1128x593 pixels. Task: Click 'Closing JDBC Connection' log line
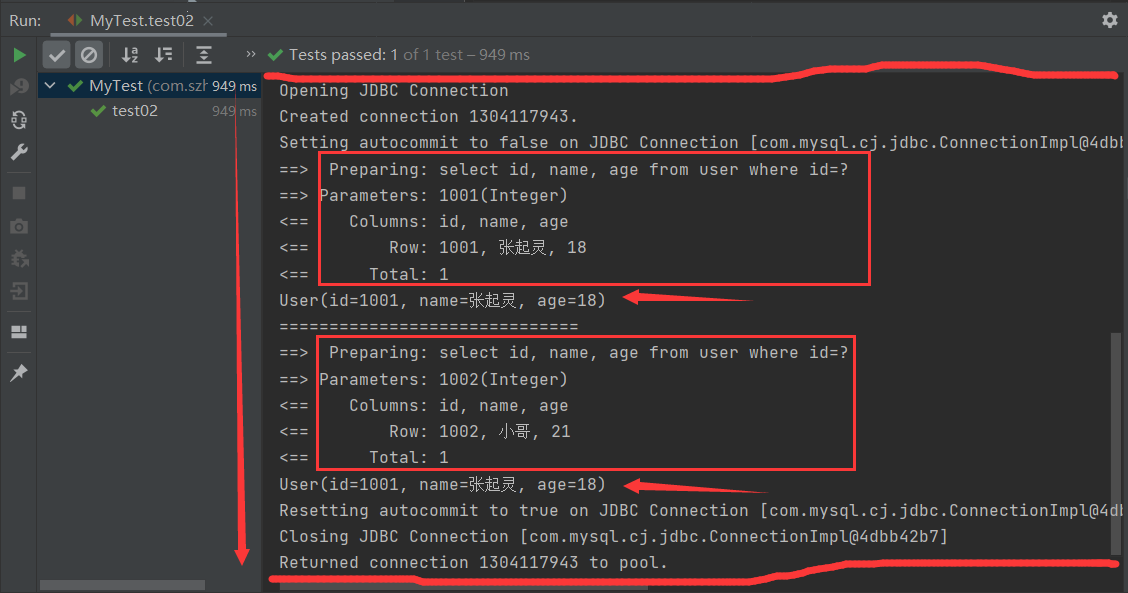[x=614, y=536]
